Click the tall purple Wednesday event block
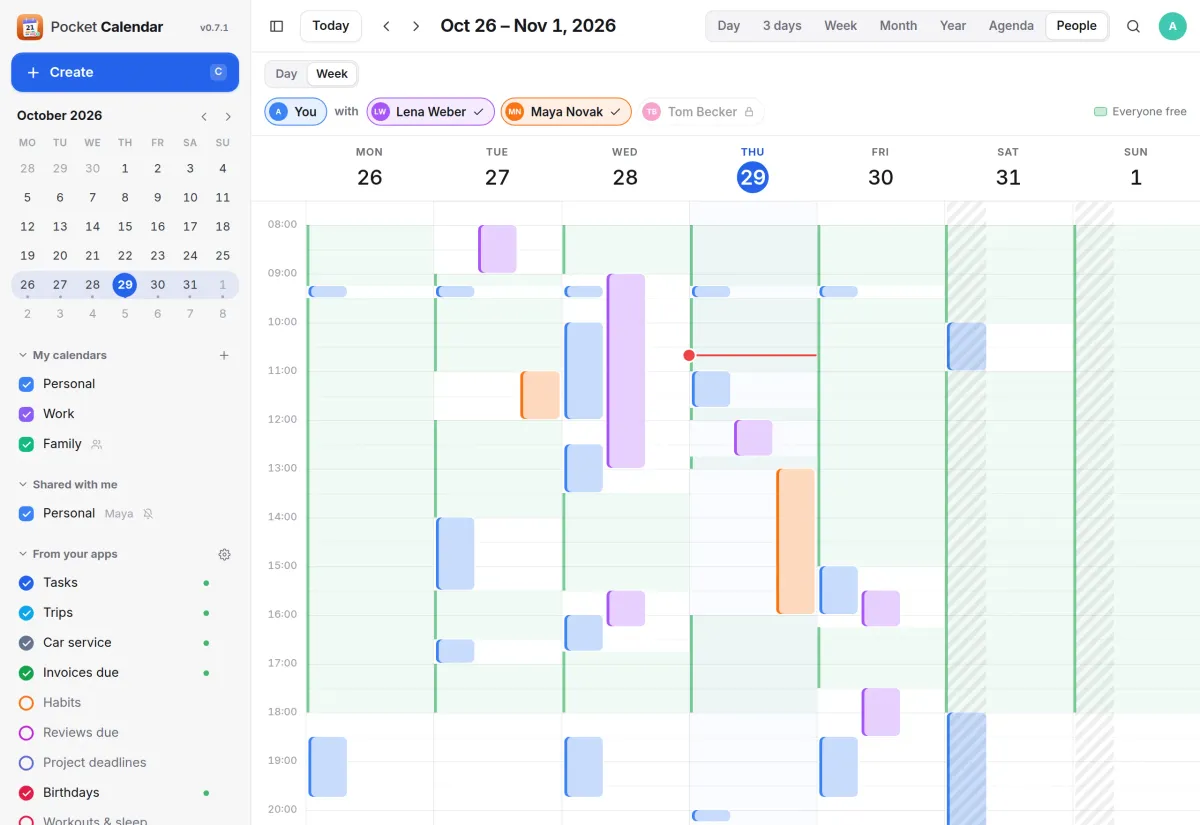This screenshot has width=1200, height=825. [626, 371]
